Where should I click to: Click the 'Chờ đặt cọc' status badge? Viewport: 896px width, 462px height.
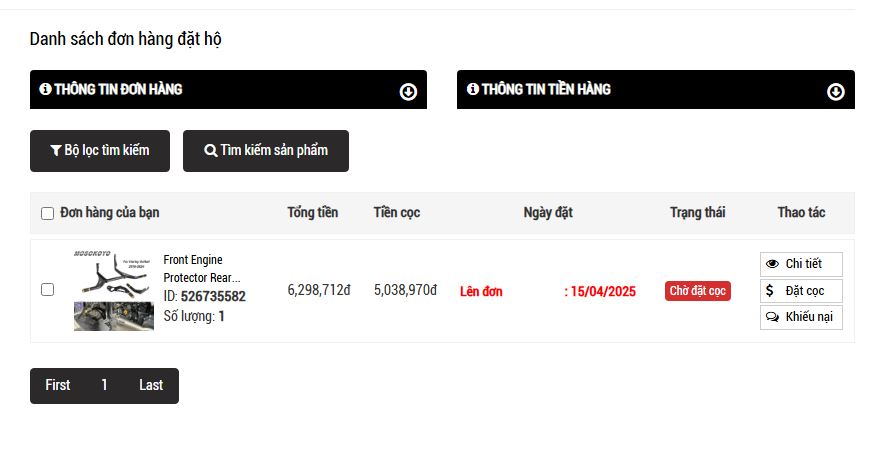coord(698,291)
